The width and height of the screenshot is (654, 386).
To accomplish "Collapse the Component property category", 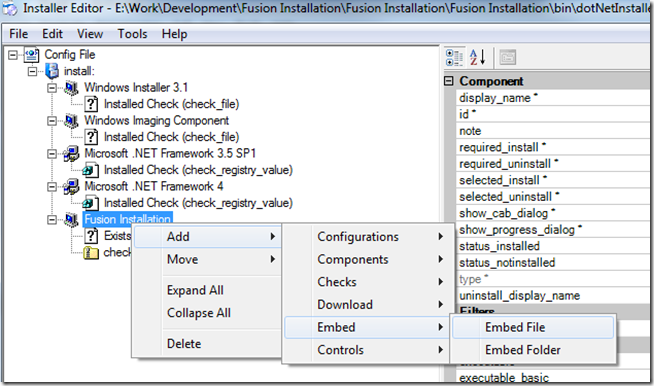I will (449, 81).
